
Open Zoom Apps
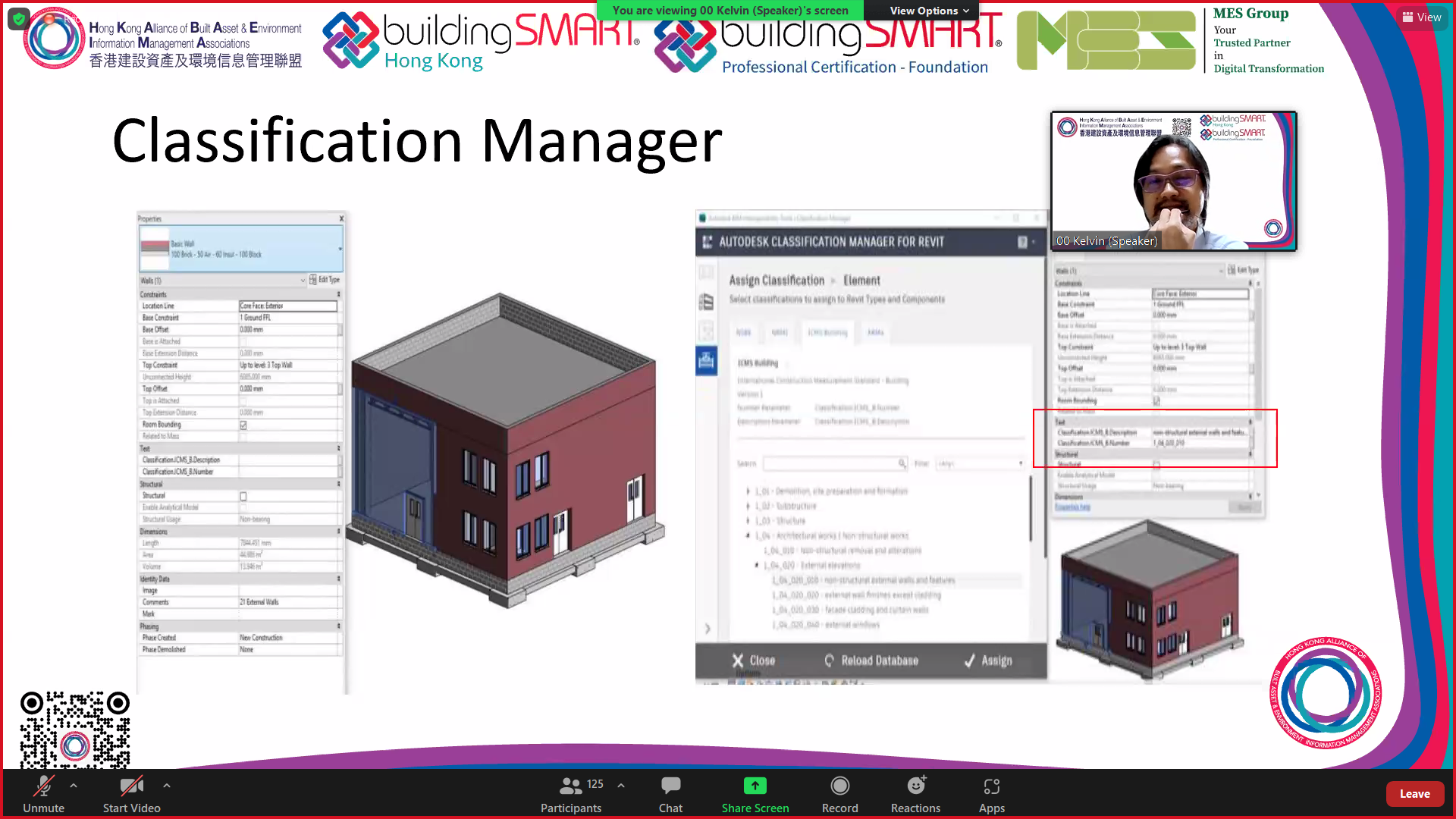991,794
